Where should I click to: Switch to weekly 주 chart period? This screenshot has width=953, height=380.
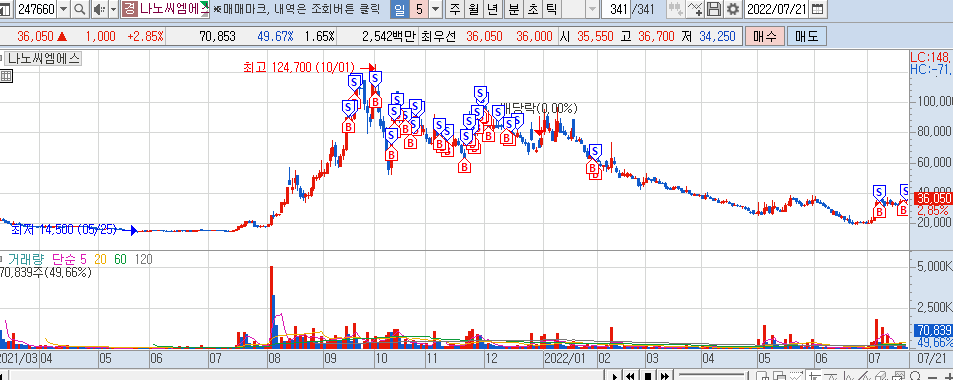(455, 9)
